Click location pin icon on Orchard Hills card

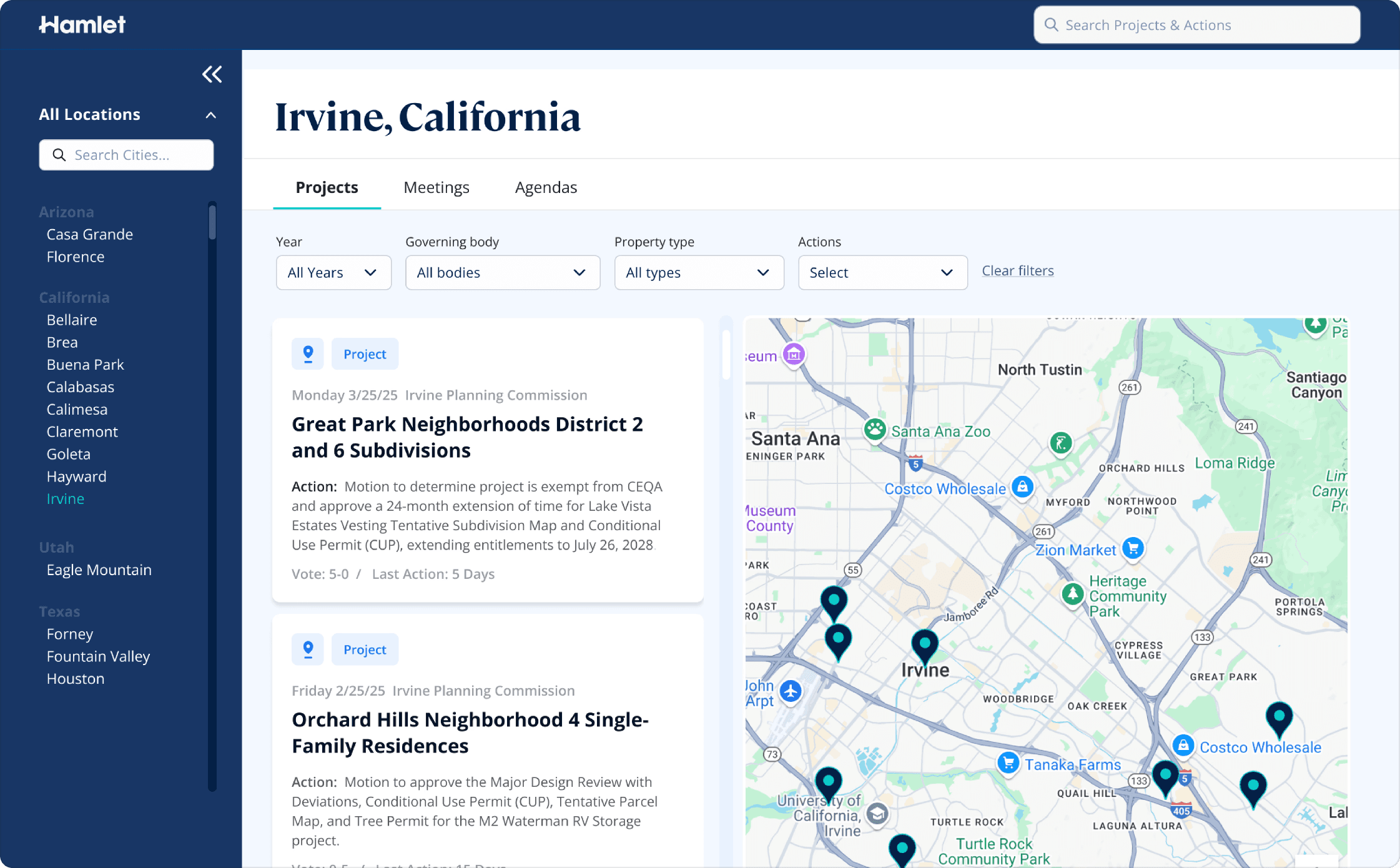pos(308,649)
